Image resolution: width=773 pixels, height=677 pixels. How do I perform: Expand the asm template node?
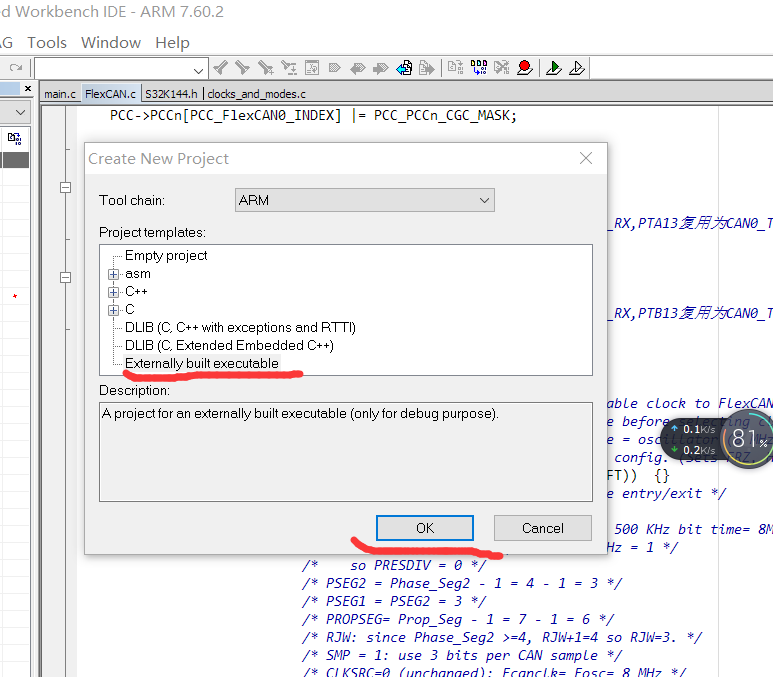point(113,274)
